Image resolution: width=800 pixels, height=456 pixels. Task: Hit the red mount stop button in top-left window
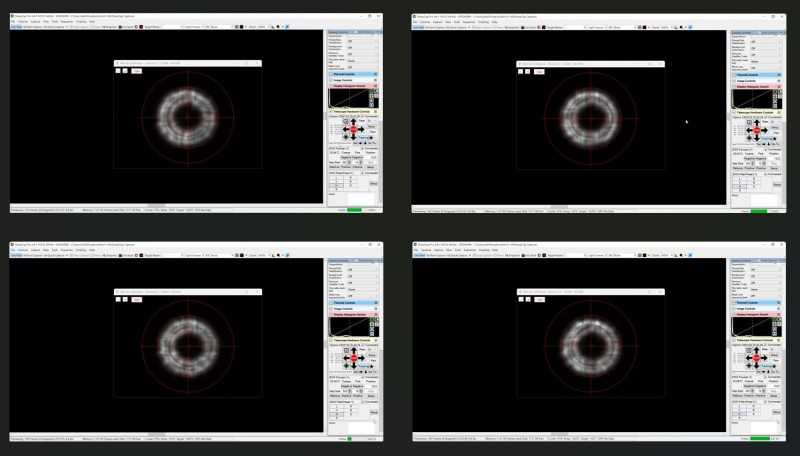pyautogui.click(x=354, y=130)
